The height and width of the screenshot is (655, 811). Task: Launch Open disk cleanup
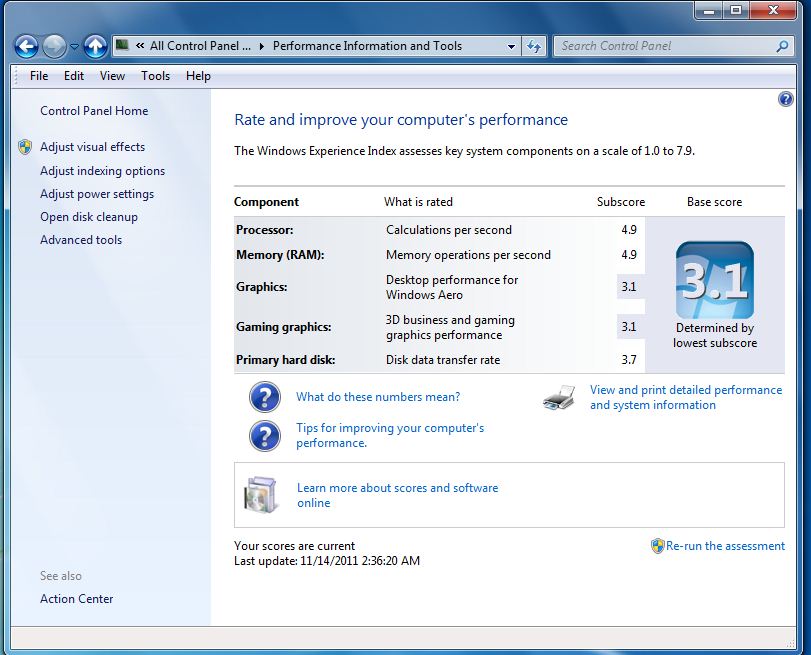coord(89,217)
